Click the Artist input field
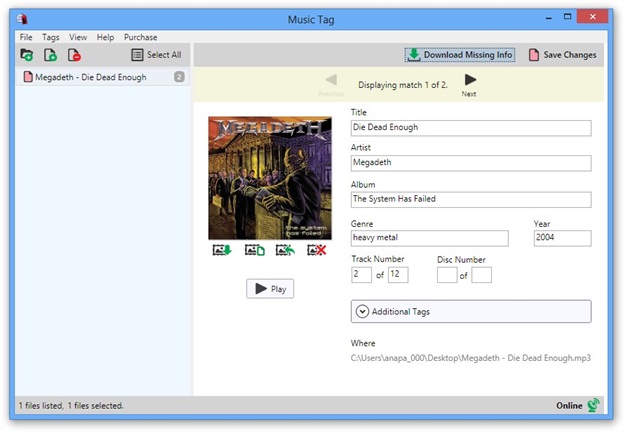Viewport: 625px width, 433px height. coord(471,163)
